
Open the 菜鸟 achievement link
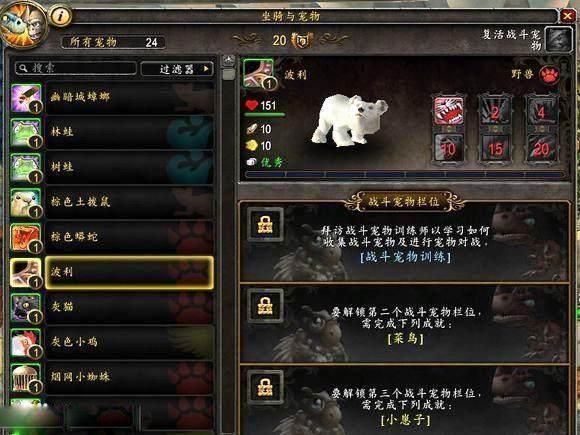405,338
